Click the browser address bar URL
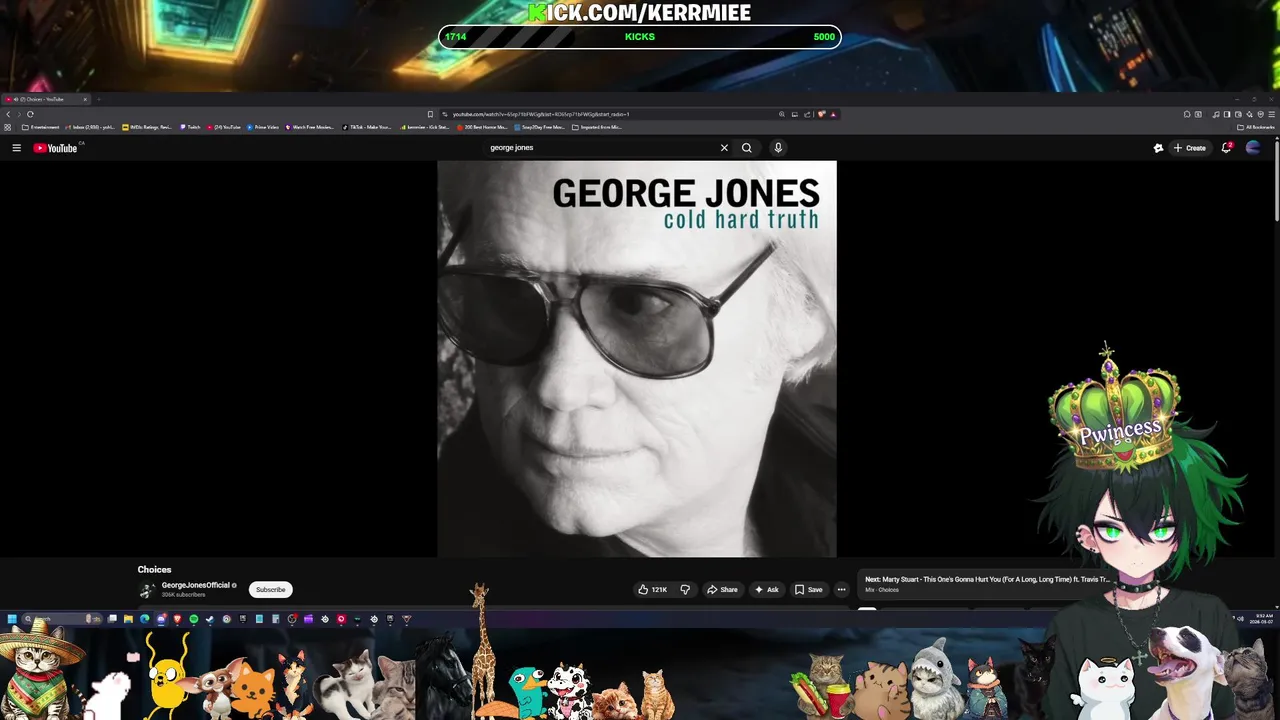 541,114
